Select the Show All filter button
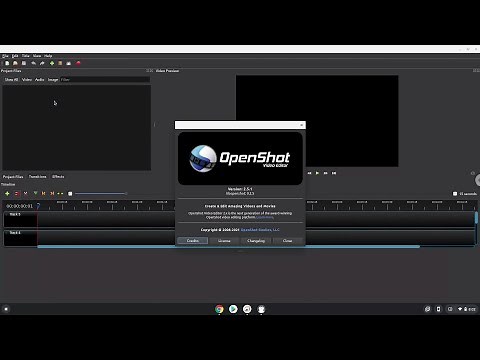The image size is (480, 360). 11,80
